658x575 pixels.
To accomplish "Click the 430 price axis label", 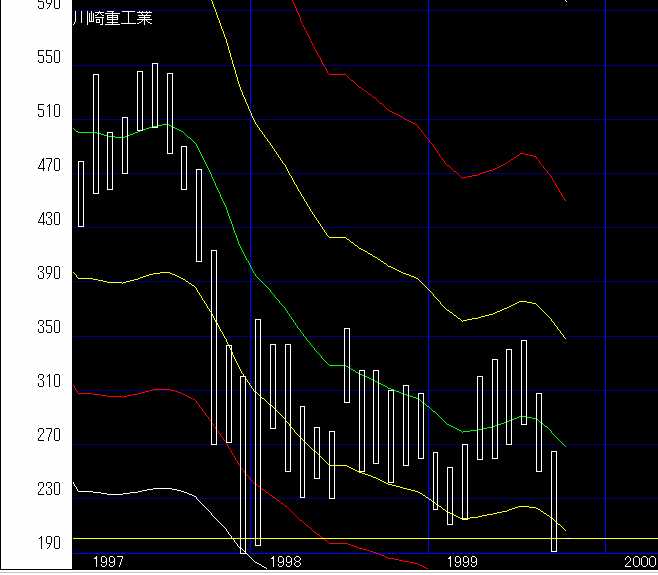I will [48, 220].
